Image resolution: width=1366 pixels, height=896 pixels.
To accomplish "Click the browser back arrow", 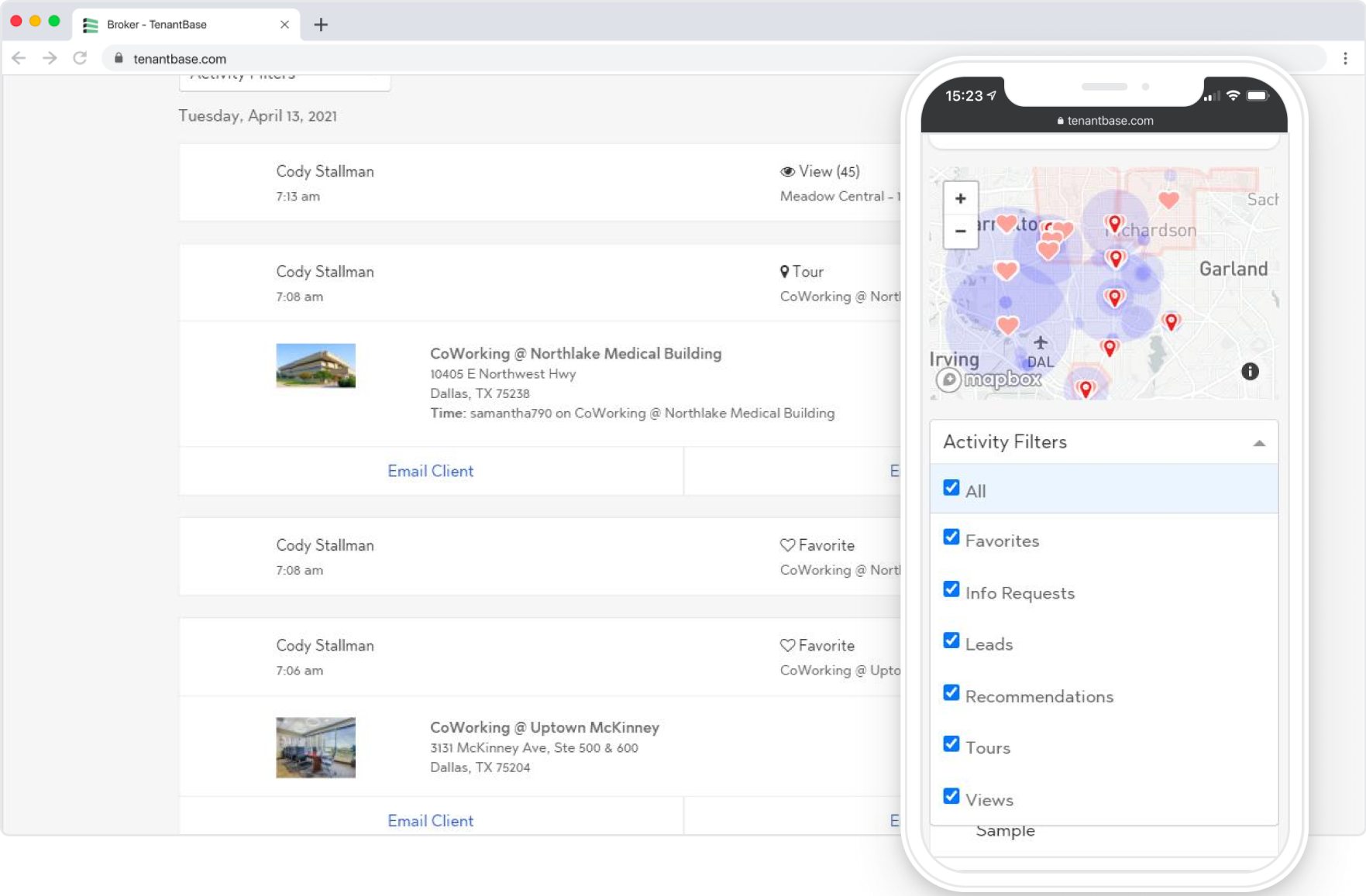I will pos(19,58).
